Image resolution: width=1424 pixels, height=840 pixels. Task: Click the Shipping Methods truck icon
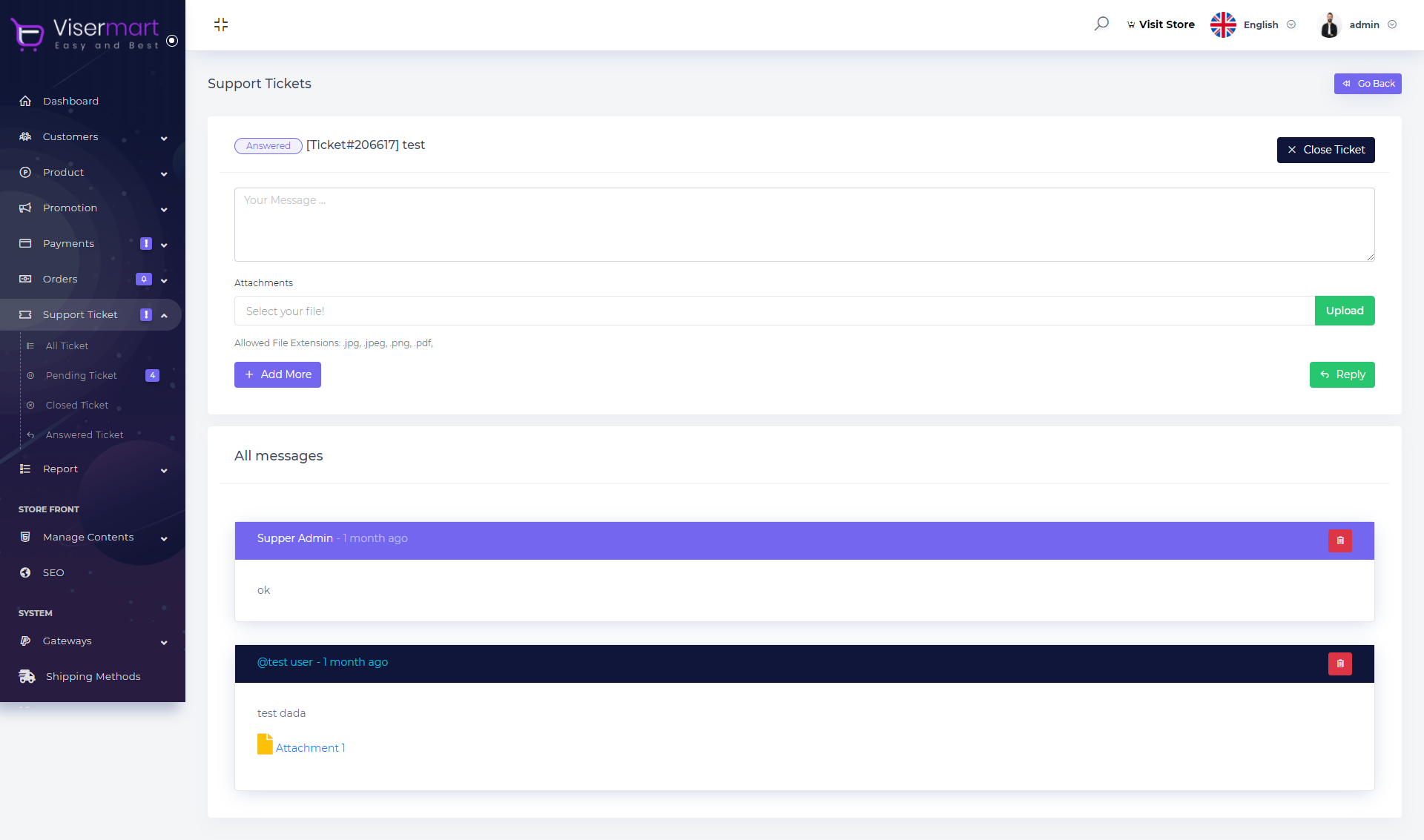(27, 676)
